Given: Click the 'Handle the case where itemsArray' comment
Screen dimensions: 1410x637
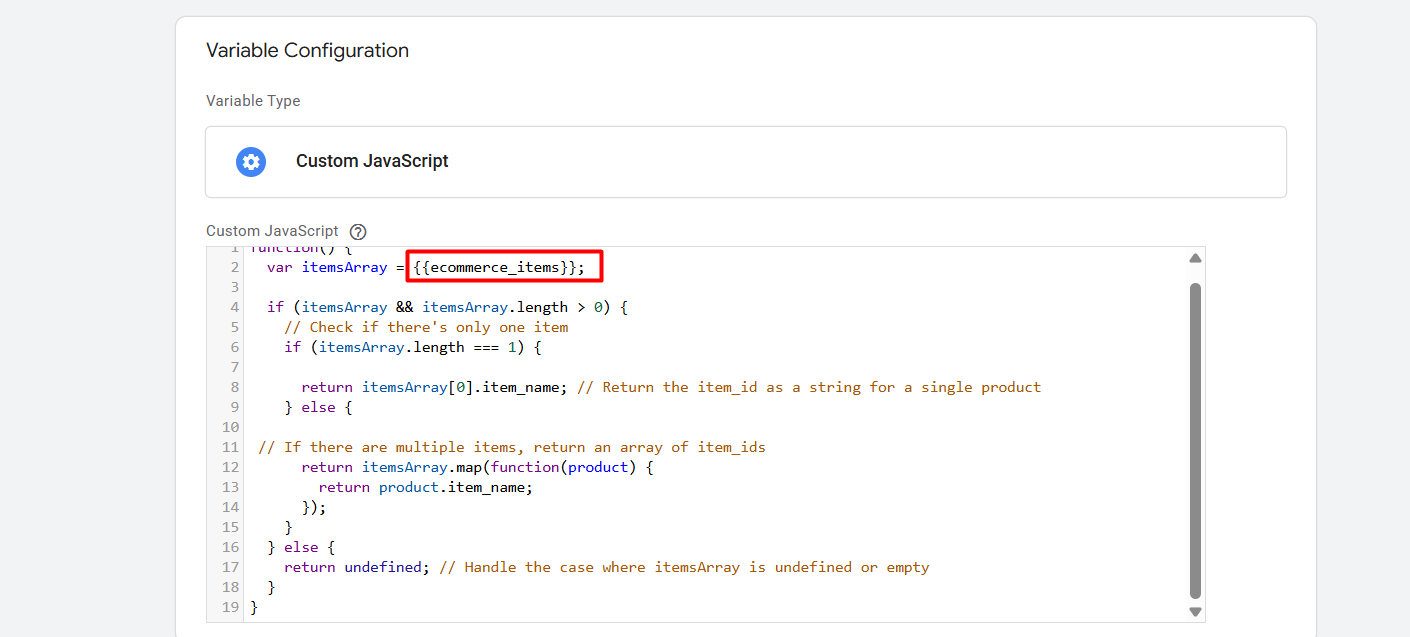Looking at the screenshot, I should coord(684,567).
